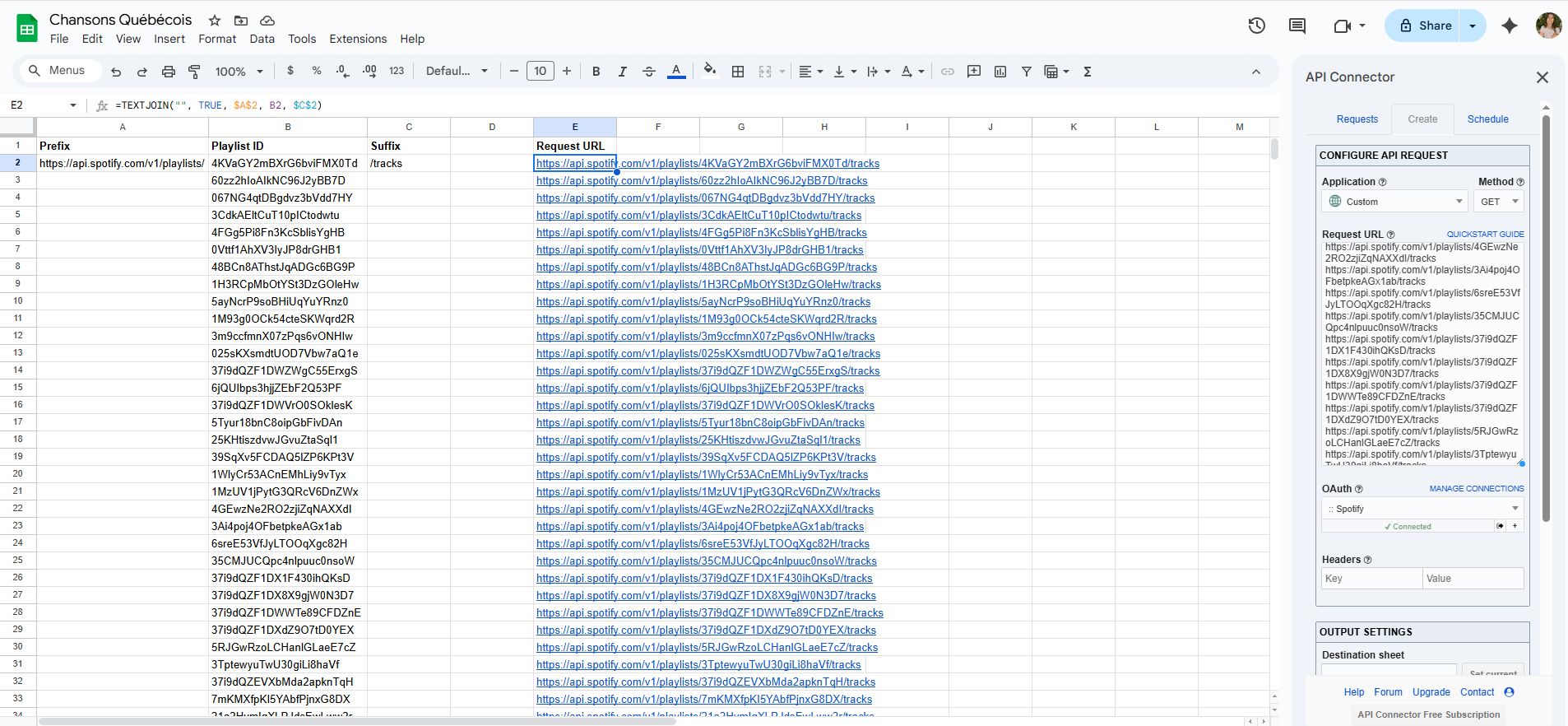
Task: Collapse the toolbar with chevron
Action: [x=1256, y=72]
